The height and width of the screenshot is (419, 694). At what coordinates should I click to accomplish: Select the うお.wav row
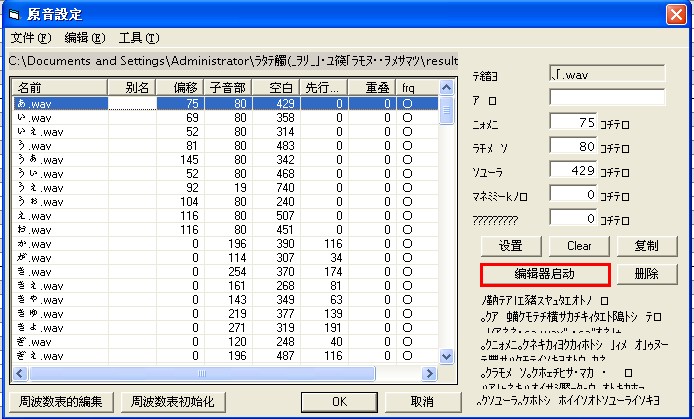(x=225, y=202)
